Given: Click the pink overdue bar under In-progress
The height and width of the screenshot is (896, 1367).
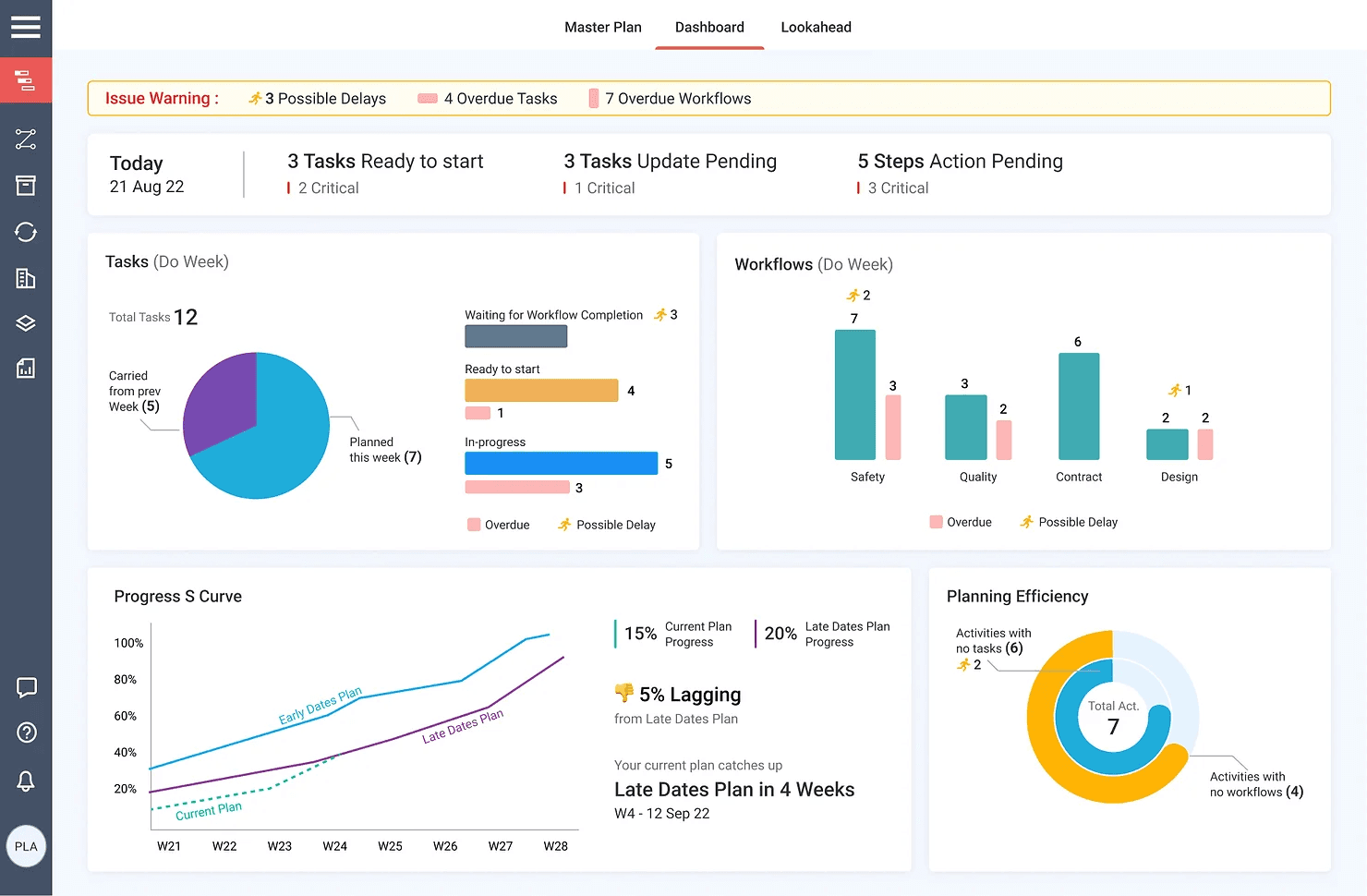Looking at the screenshot, I should click(517, 487).
